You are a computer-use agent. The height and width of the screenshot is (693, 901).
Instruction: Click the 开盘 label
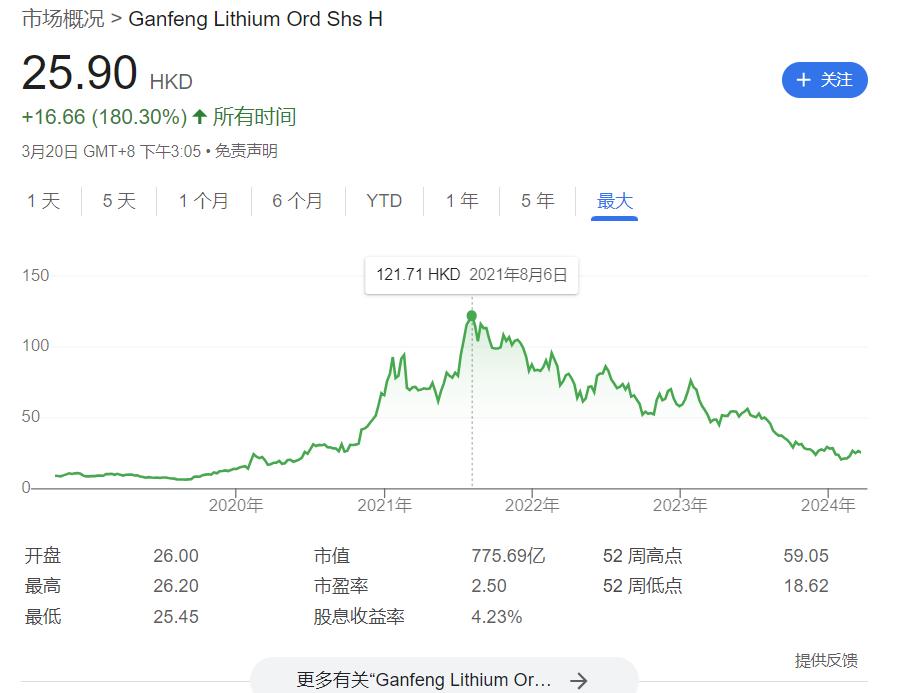(x=43, y=556)
